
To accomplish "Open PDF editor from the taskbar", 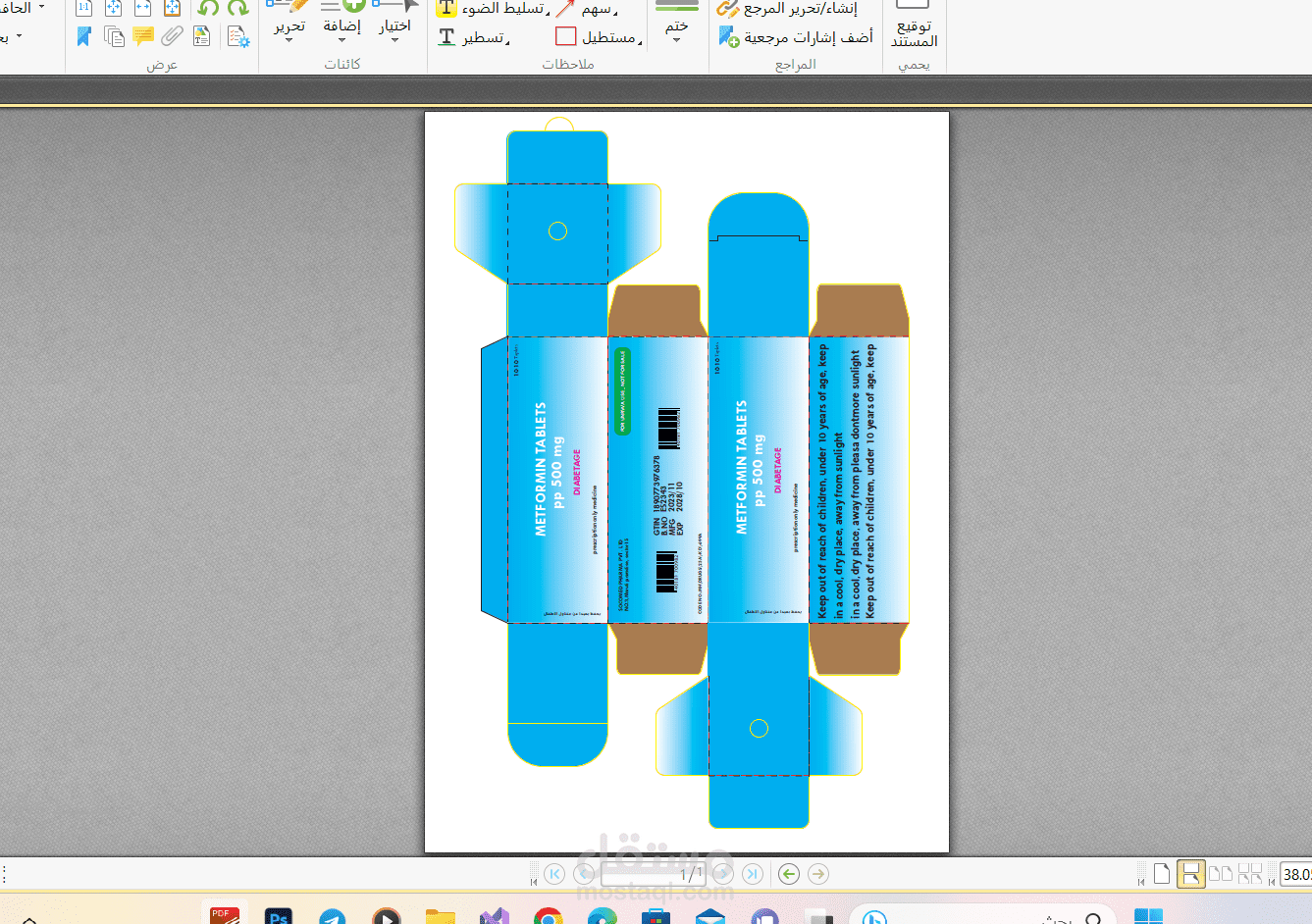I will [224, 913].
